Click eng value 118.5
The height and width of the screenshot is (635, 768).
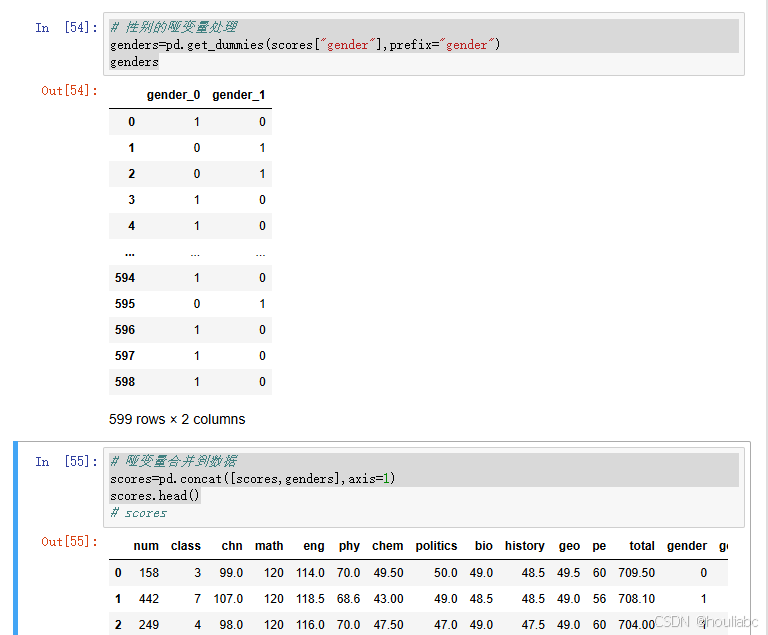coord(310,598)
